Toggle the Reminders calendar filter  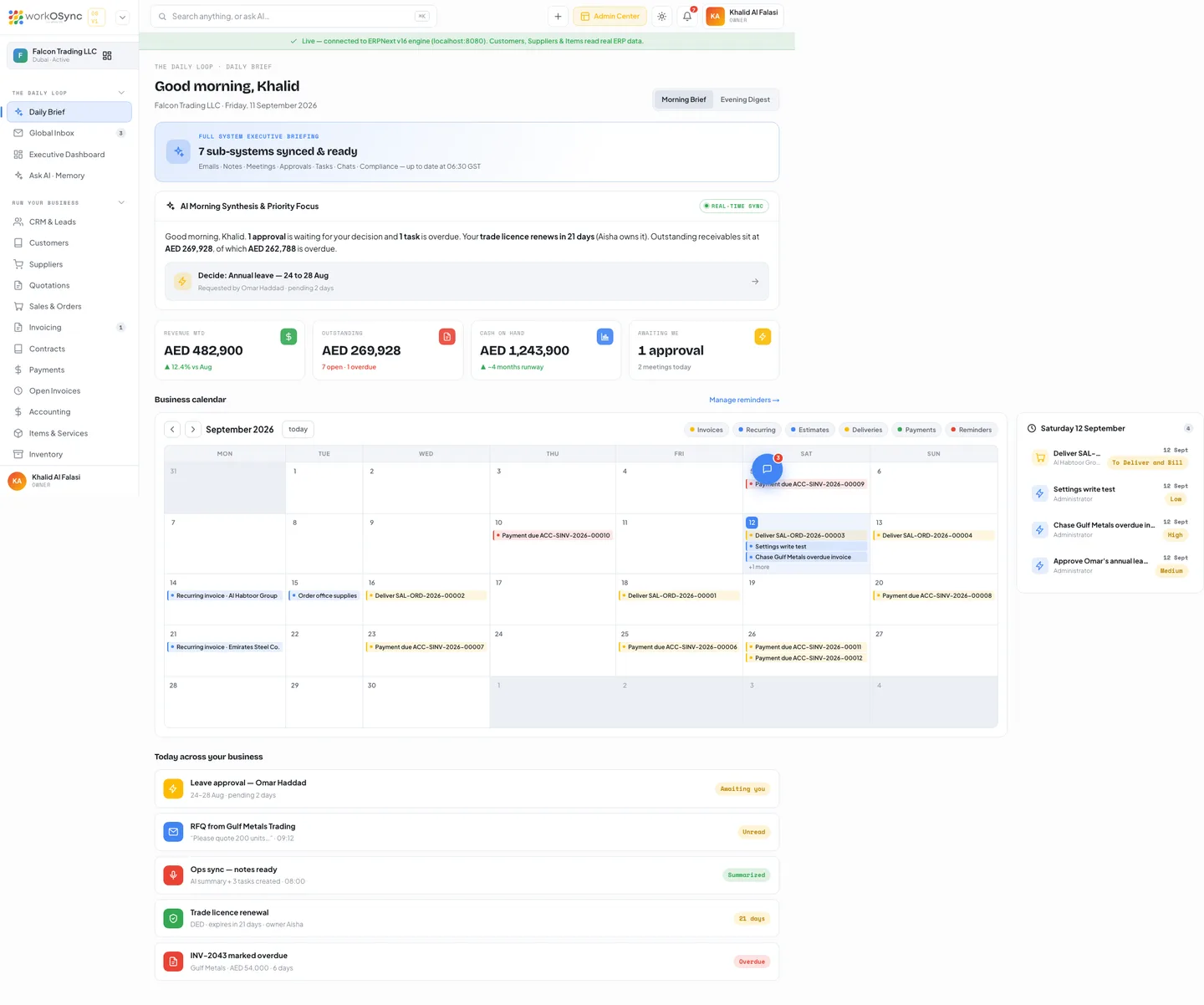(x=971, y=430)
